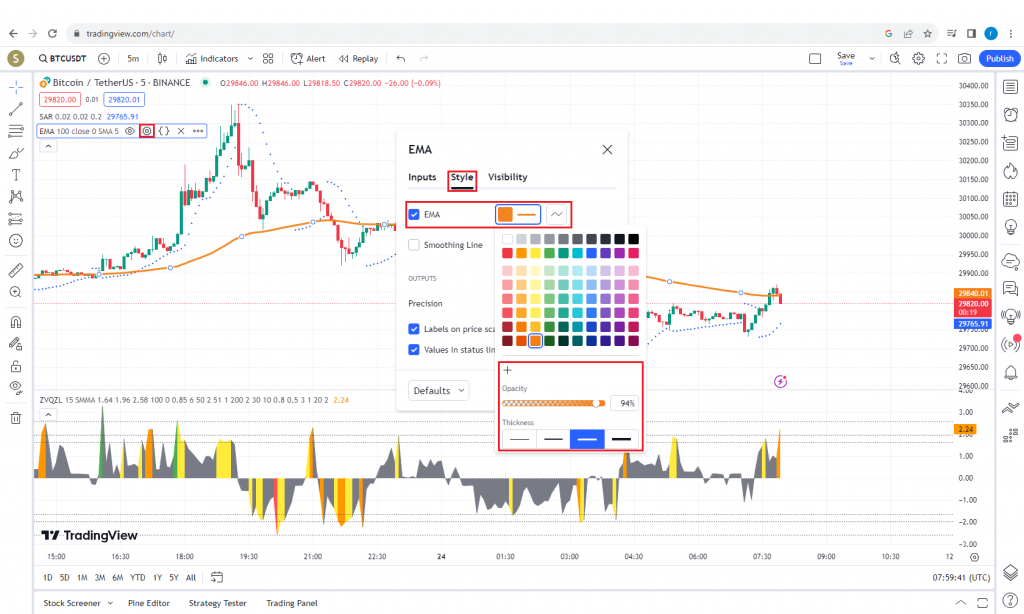Expand the Stock Screener dropdown arrow
This screenshot has height=614, width=1024.
pyautogui.click(x=110, y=604)
